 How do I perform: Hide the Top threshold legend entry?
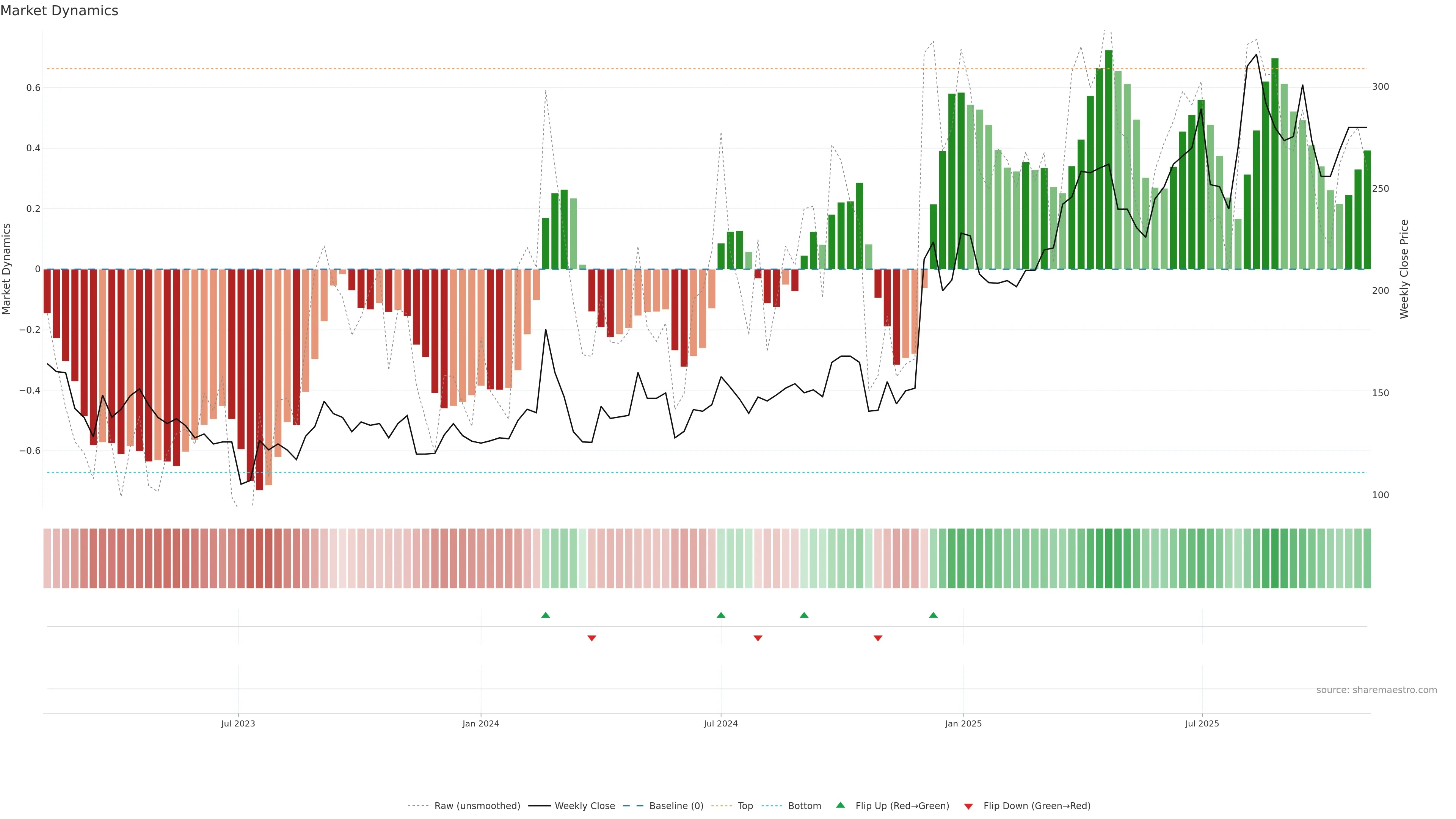745,806
